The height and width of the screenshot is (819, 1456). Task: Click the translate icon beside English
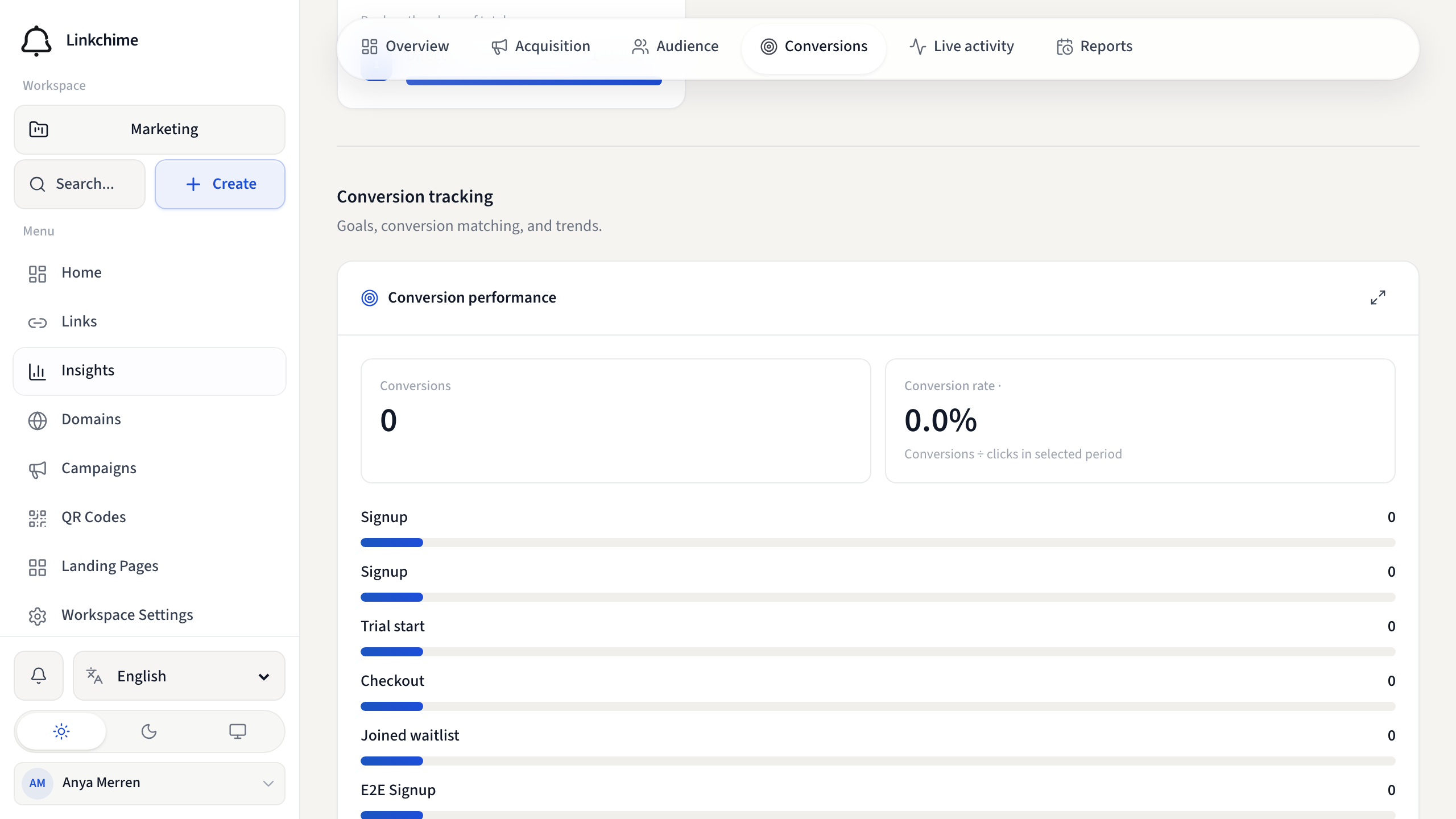(94, 676)
